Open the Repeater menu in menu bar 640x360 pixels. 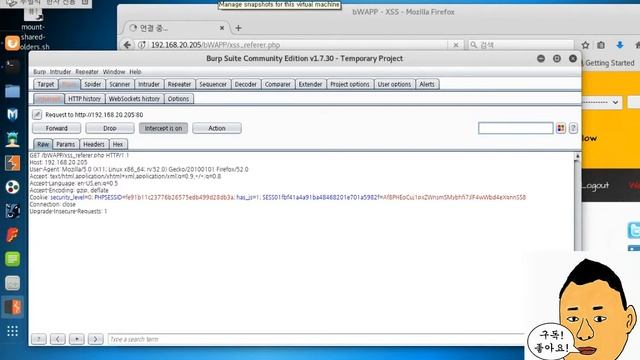pyautogui.click(x=87, y=72)
